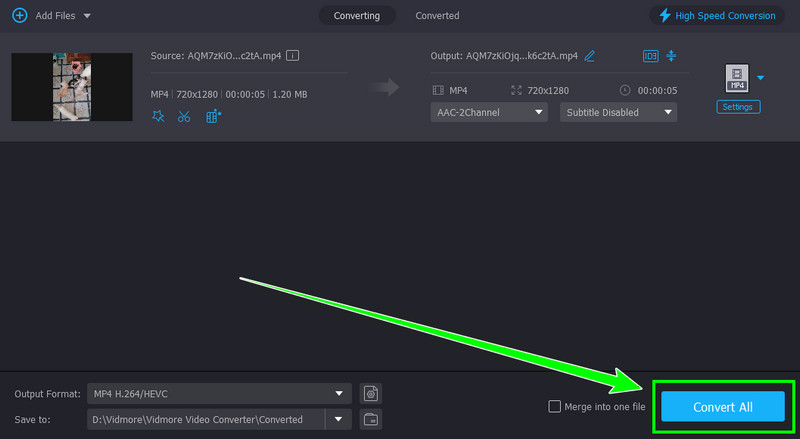
Task: Click the enhance video icon
Action: click(x=213, y=116)
